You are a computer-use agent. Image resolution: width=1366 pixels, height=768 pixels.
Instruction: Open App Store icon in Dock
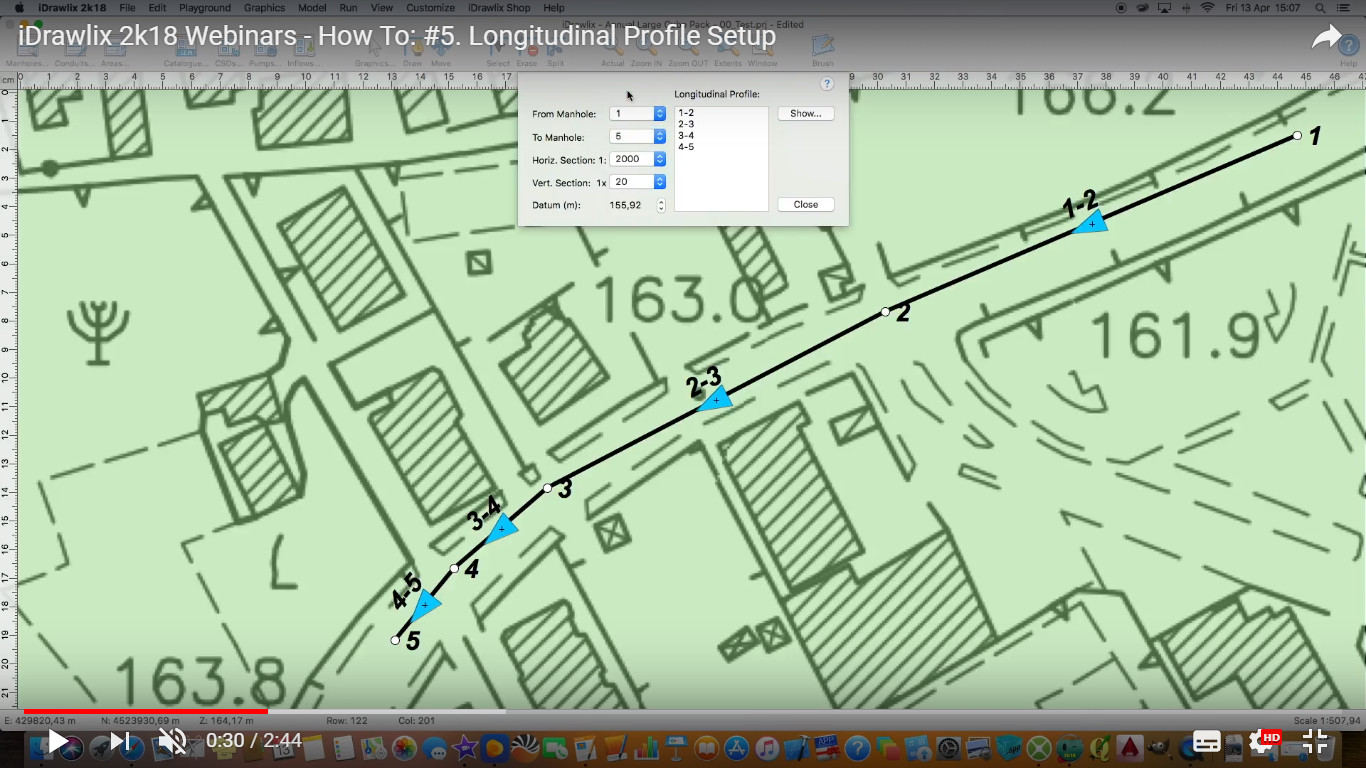pyautogui.click(x=736, y=747)
